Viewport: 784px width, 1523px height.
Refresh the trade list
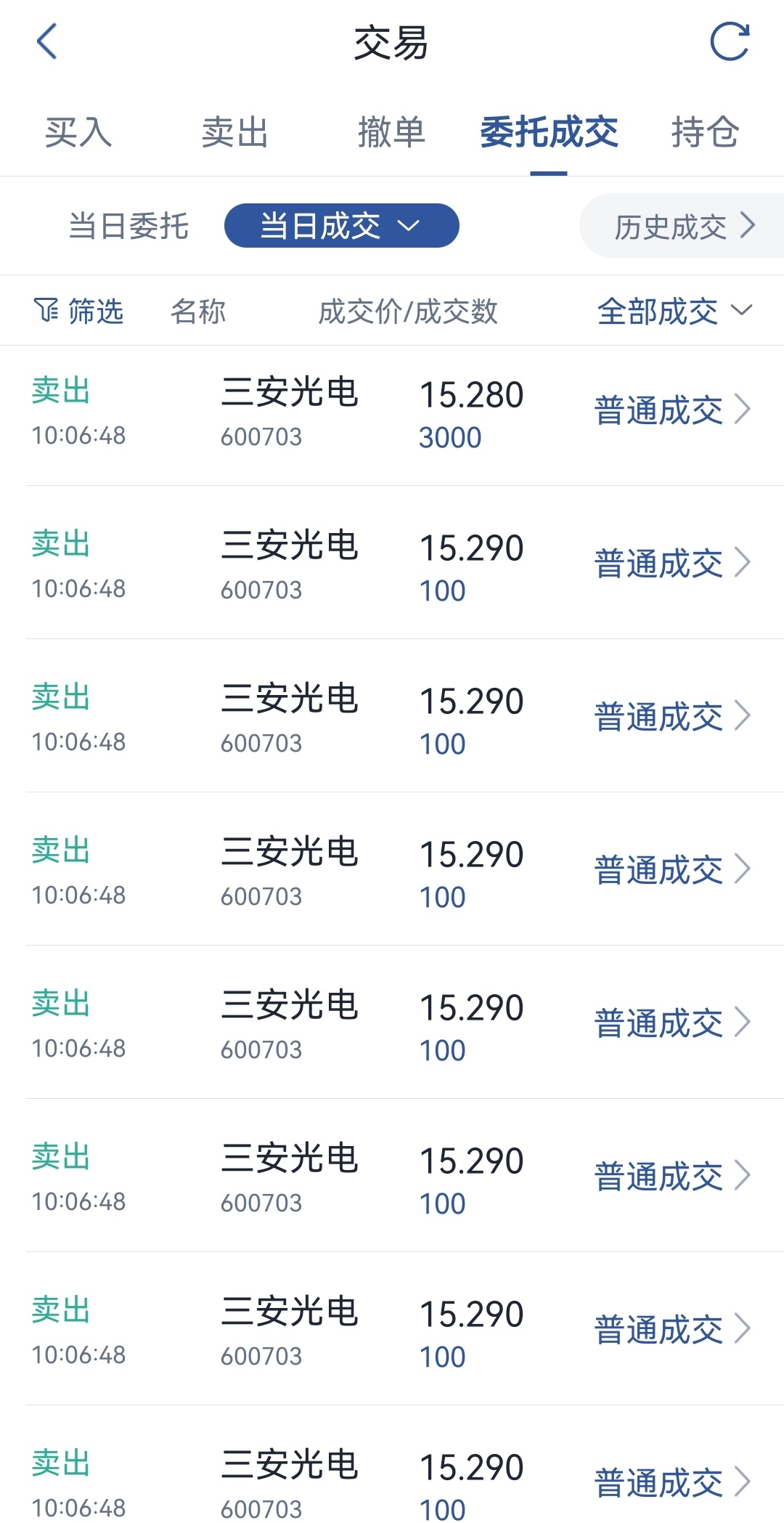pos(729,41)
